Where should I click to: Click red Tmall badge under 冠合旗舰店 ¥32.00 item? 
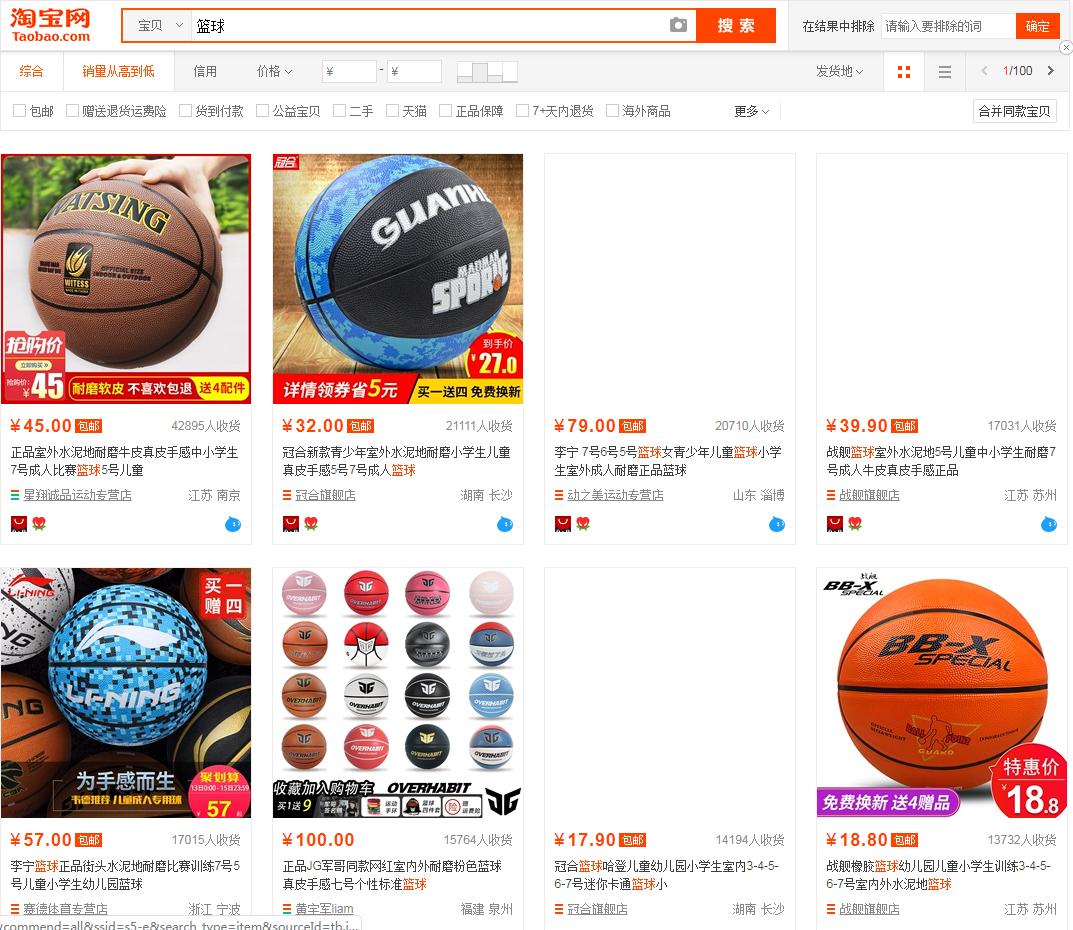click(x=291, y=524)
